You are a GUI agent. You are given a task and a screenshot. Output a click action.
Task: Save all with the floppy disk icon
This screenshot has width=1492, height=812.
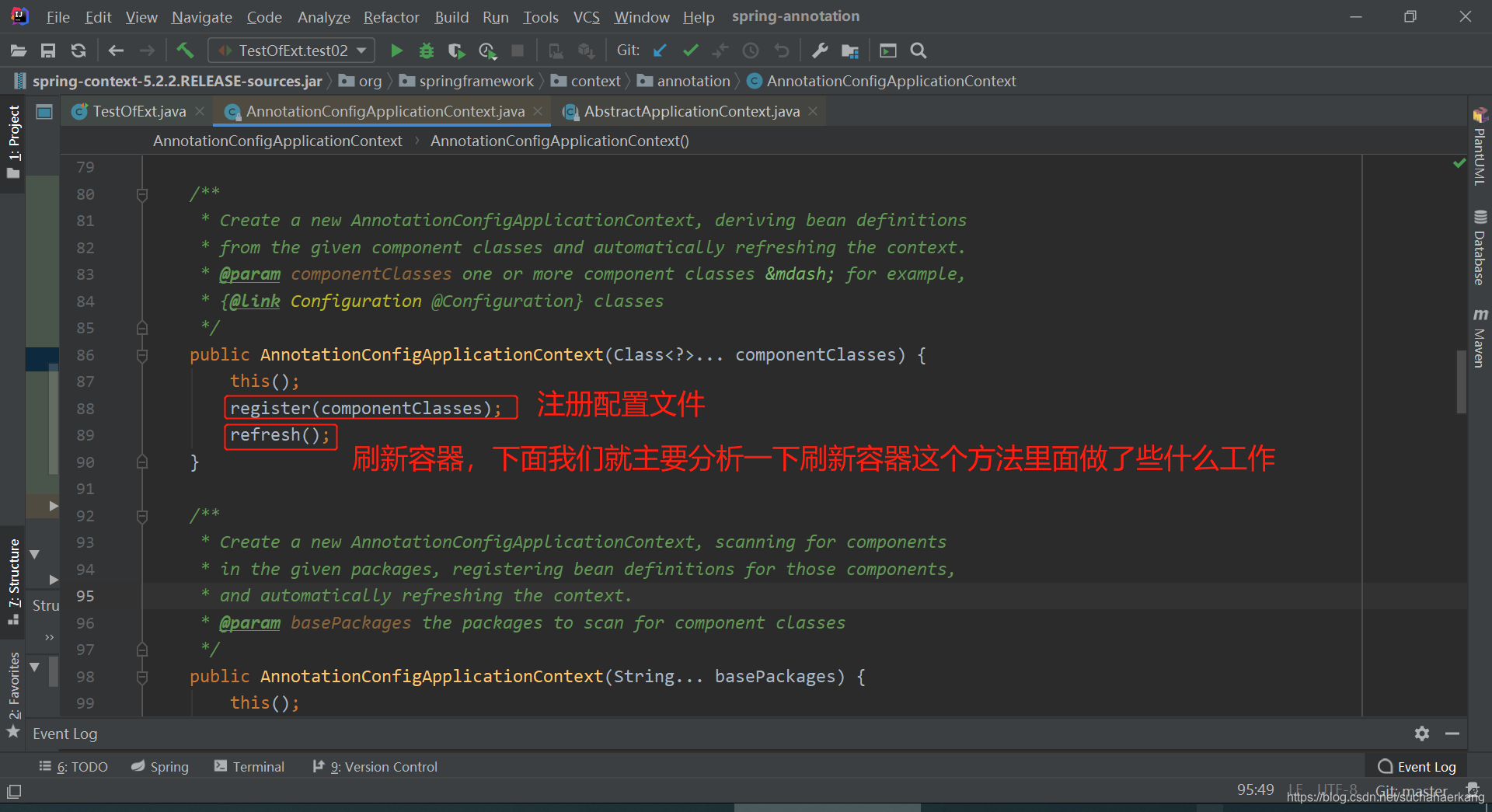pos(48,51)
